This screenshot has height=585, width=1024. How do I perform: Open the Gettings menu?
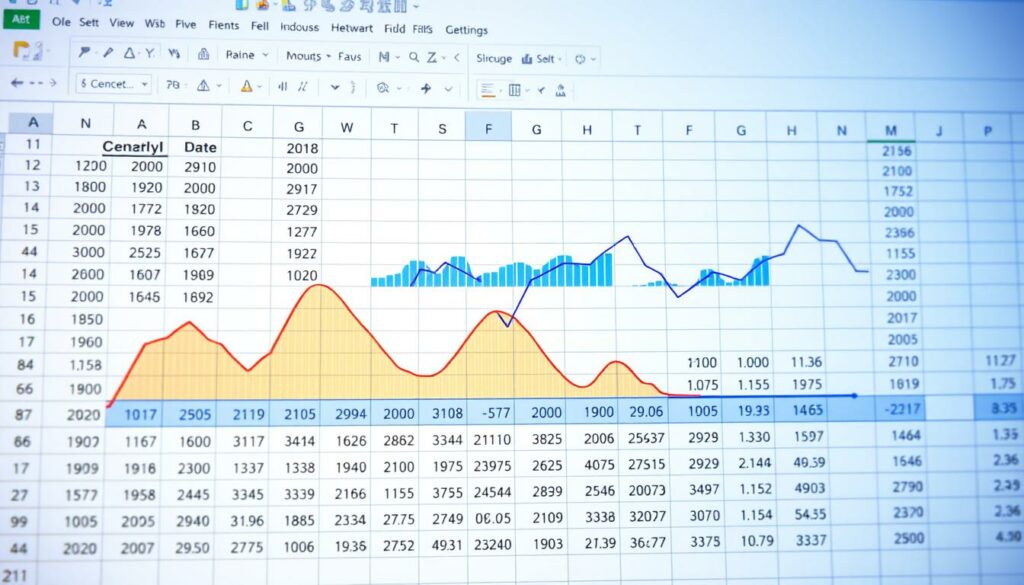pyautogui.click(x=465, y=29)
